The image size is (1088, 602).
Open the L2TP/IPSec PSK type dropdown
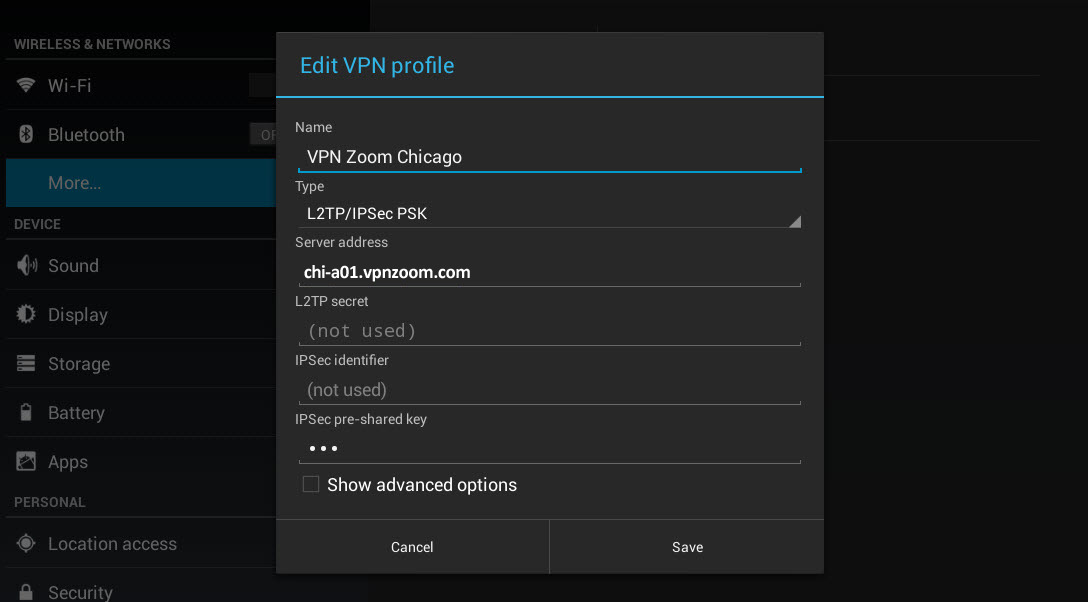click(550, 214)
